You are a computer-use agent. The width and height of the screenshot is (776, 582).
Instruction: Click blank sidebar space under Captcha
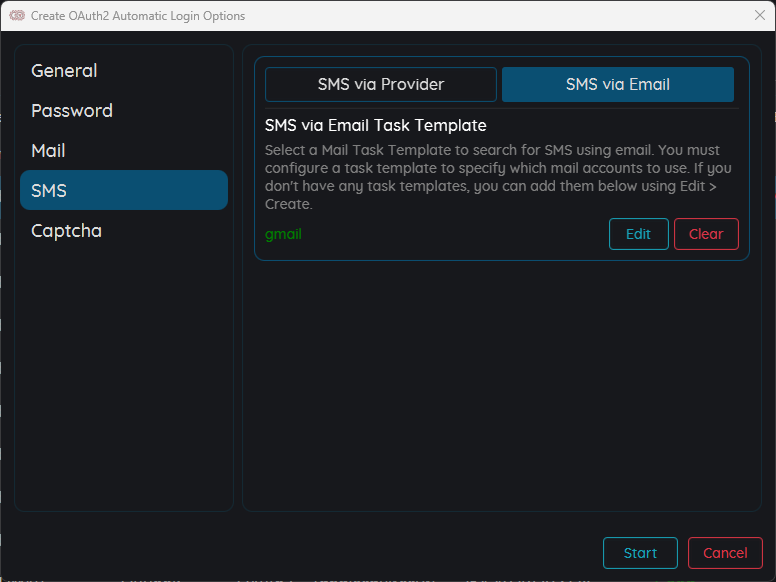[x=124, y=380]
